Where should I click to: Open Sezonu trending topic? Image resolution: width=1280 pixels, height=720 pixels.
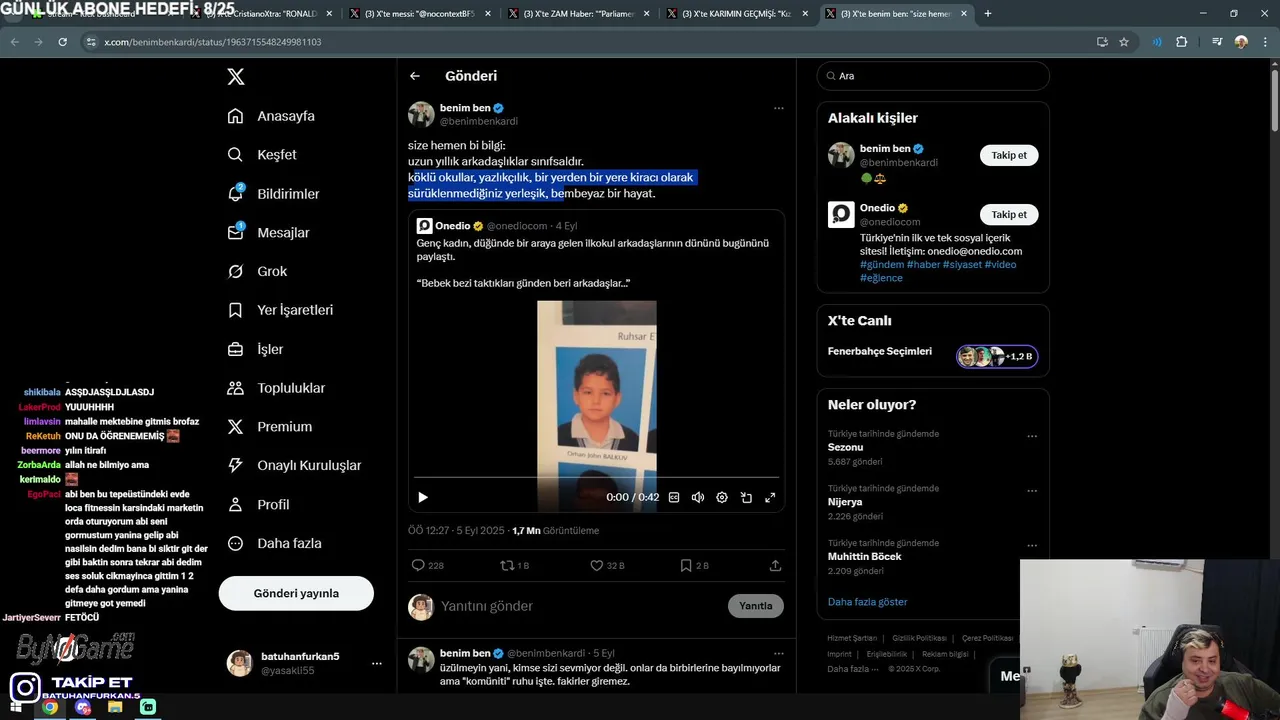[x=845, y=447]
